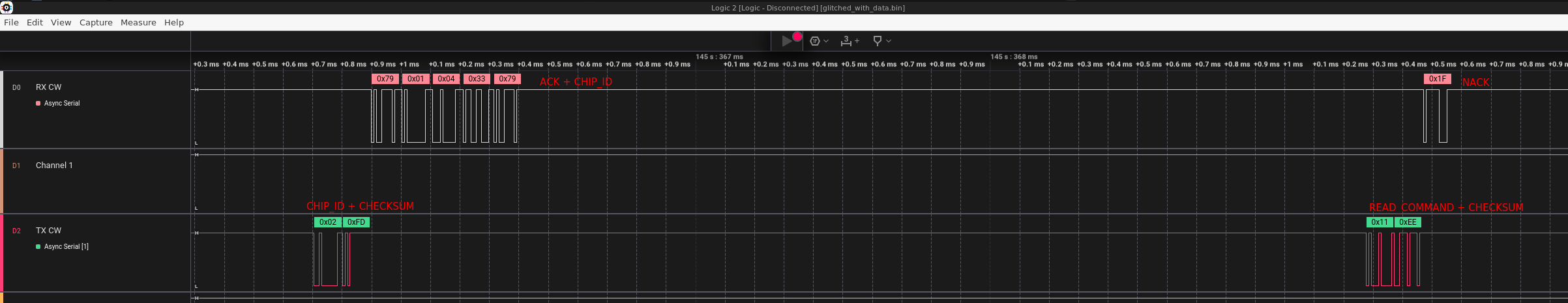Open the File menu
This screenshot has height=303, width=1568.
point(11,23)
